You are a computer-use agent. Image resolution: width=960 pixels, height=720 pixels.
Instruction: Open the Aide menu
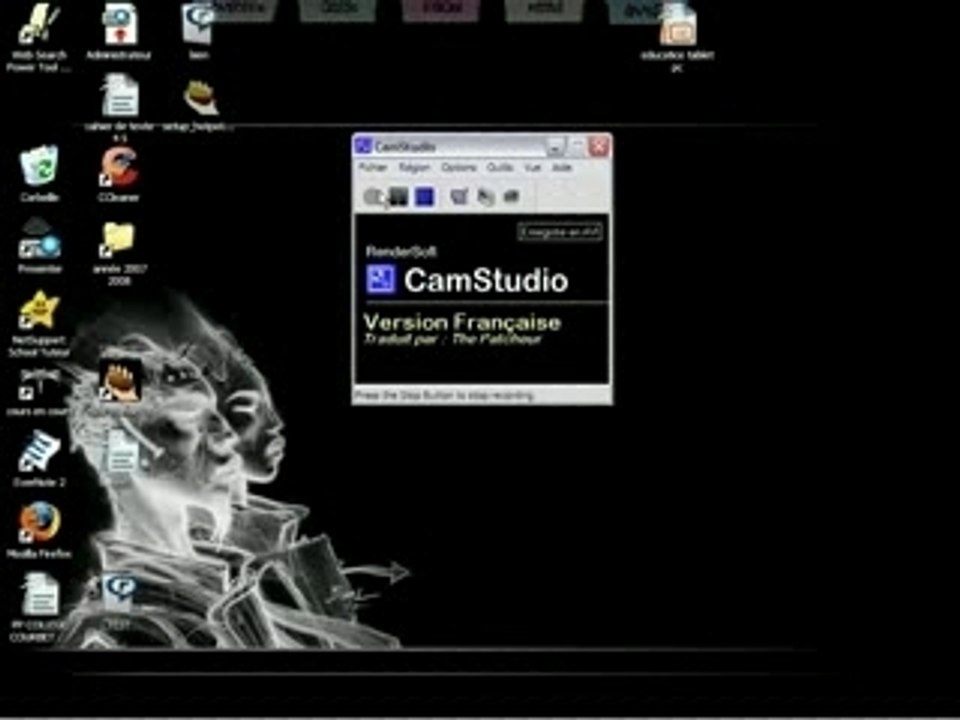[562, 167]
